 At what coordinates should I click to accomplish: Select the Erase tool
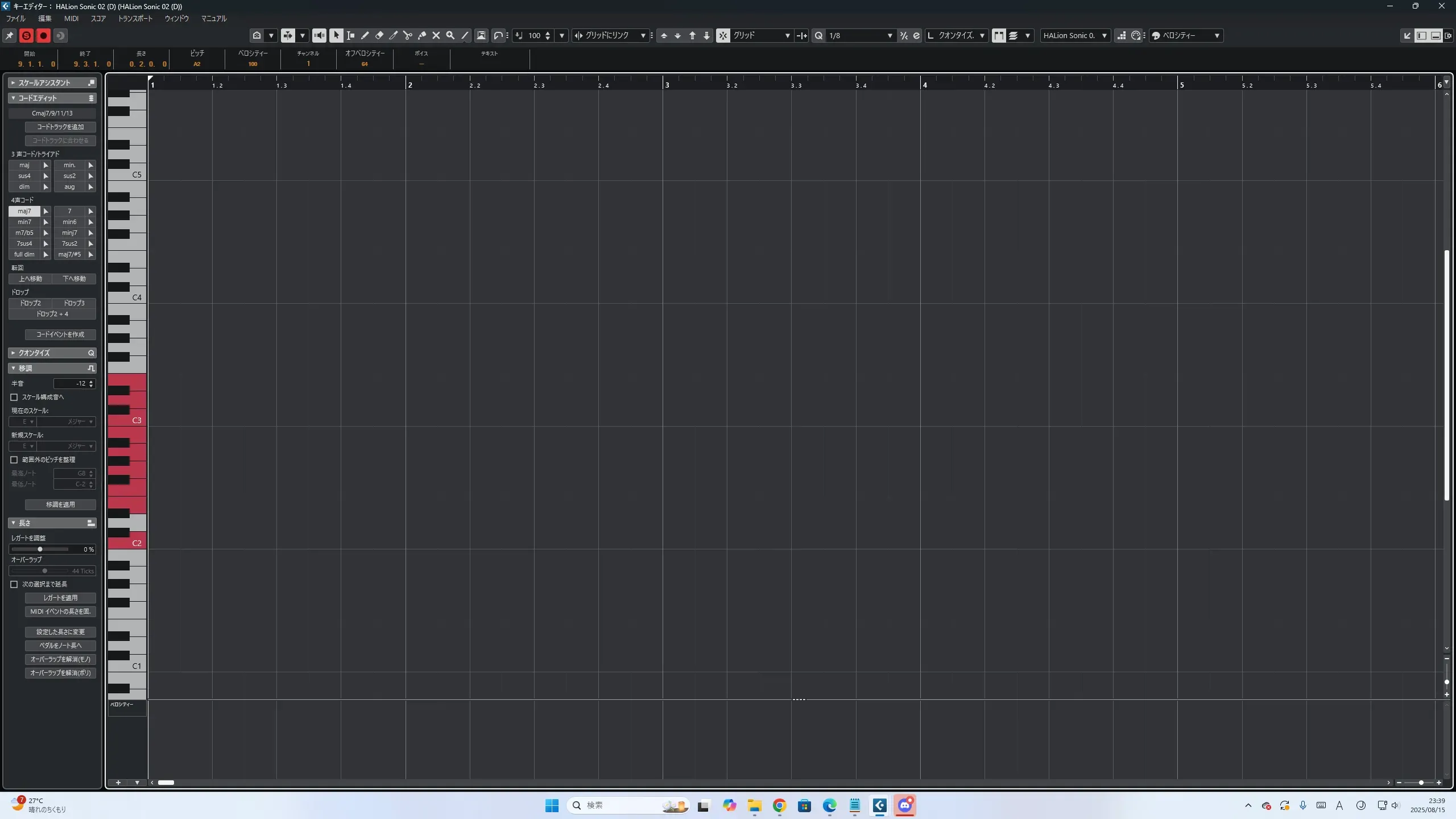tap(379, 35)
